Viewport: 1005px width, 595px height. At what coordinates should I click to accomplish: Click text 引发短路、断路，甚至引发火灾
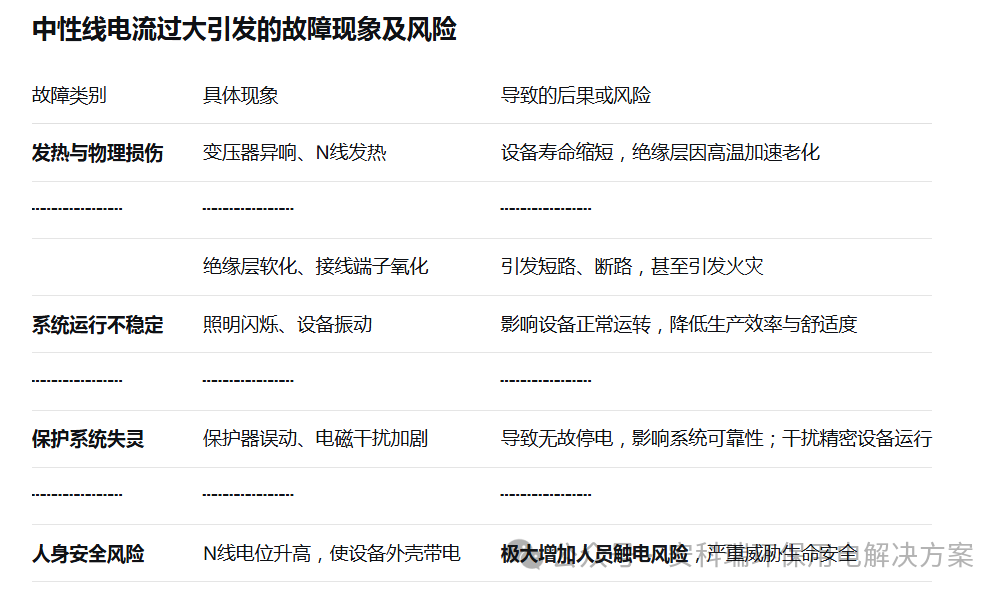pos(632,267)
